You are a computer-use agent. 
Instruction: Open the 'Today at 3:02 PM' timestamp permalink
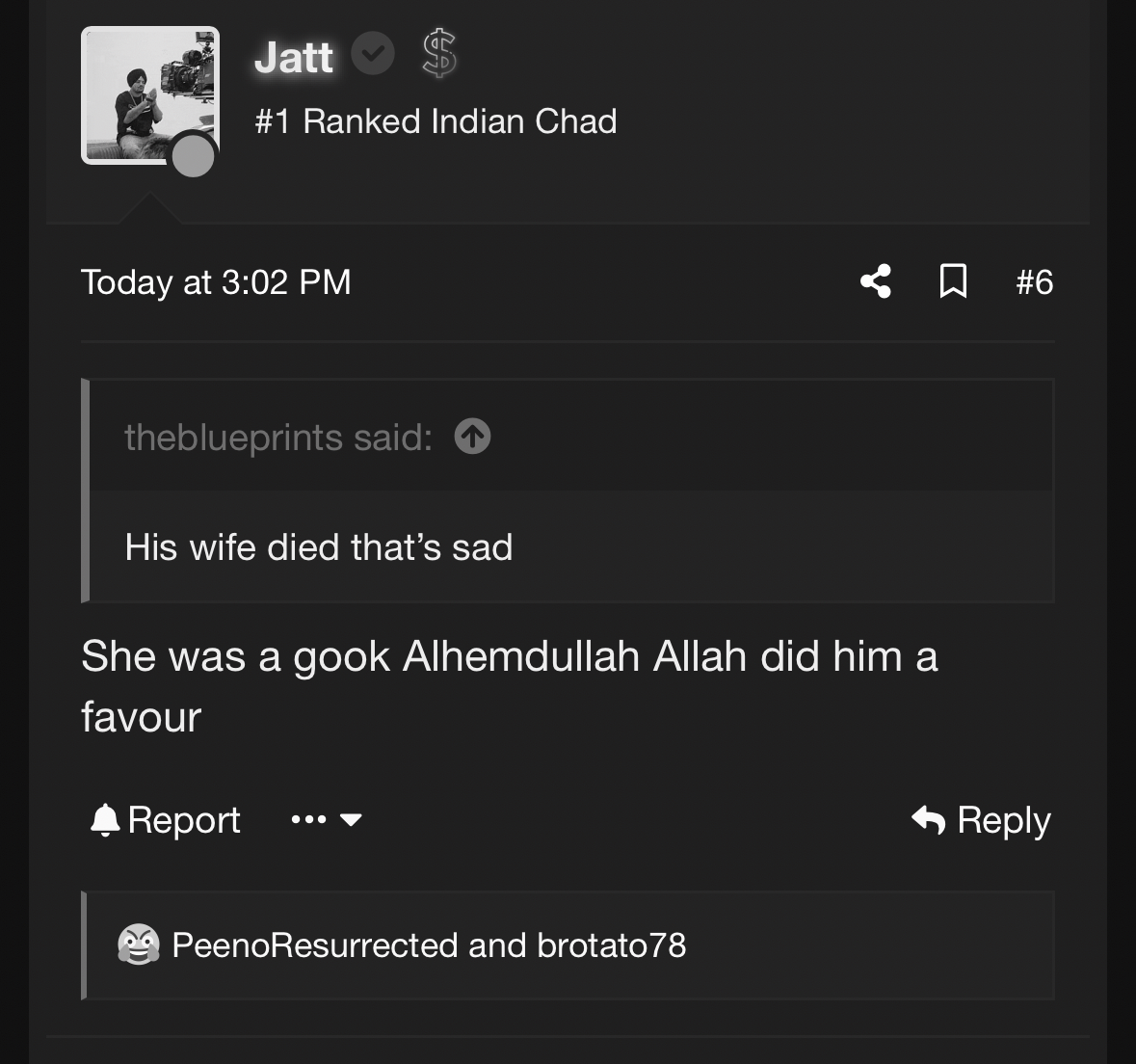(216, 282)
